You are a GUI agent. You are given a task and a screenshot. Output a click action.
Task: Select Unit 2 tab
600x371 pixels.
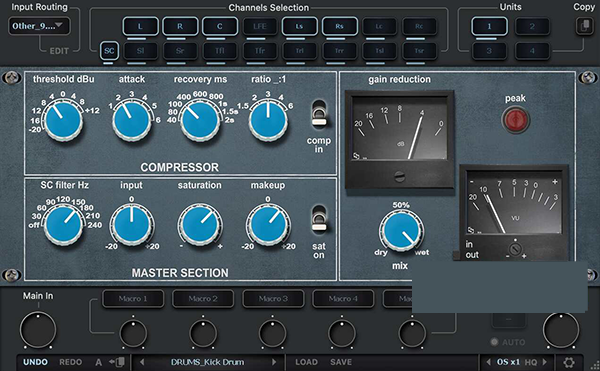[x=532, y=26]
